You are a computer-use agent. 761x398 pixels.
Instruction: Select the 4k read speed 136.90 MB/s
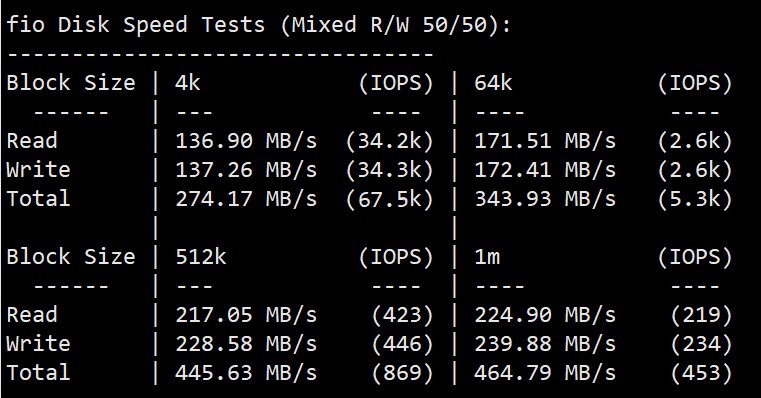[246, 141]
